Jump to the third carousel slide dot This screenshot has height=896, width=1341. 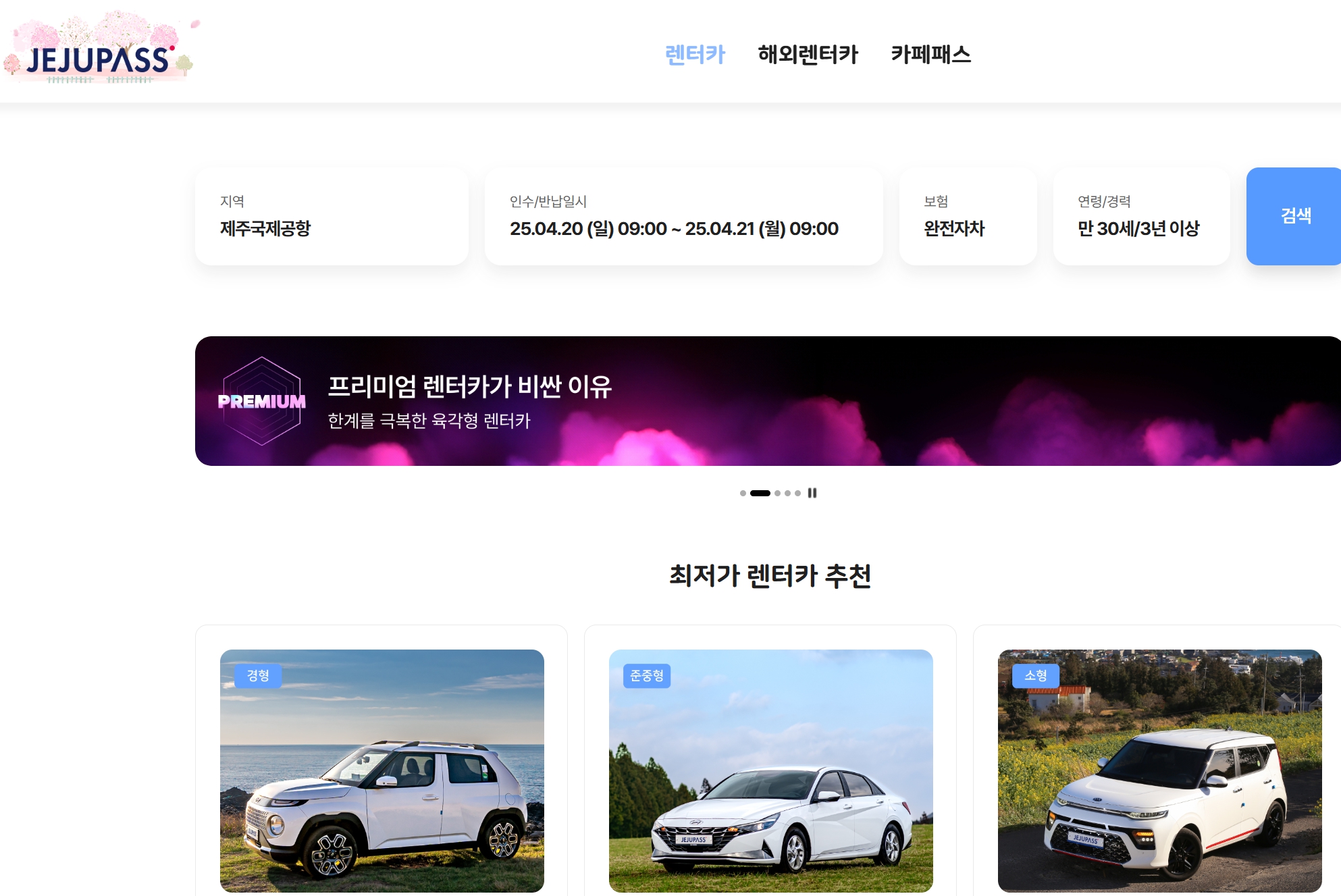[777, 493]
